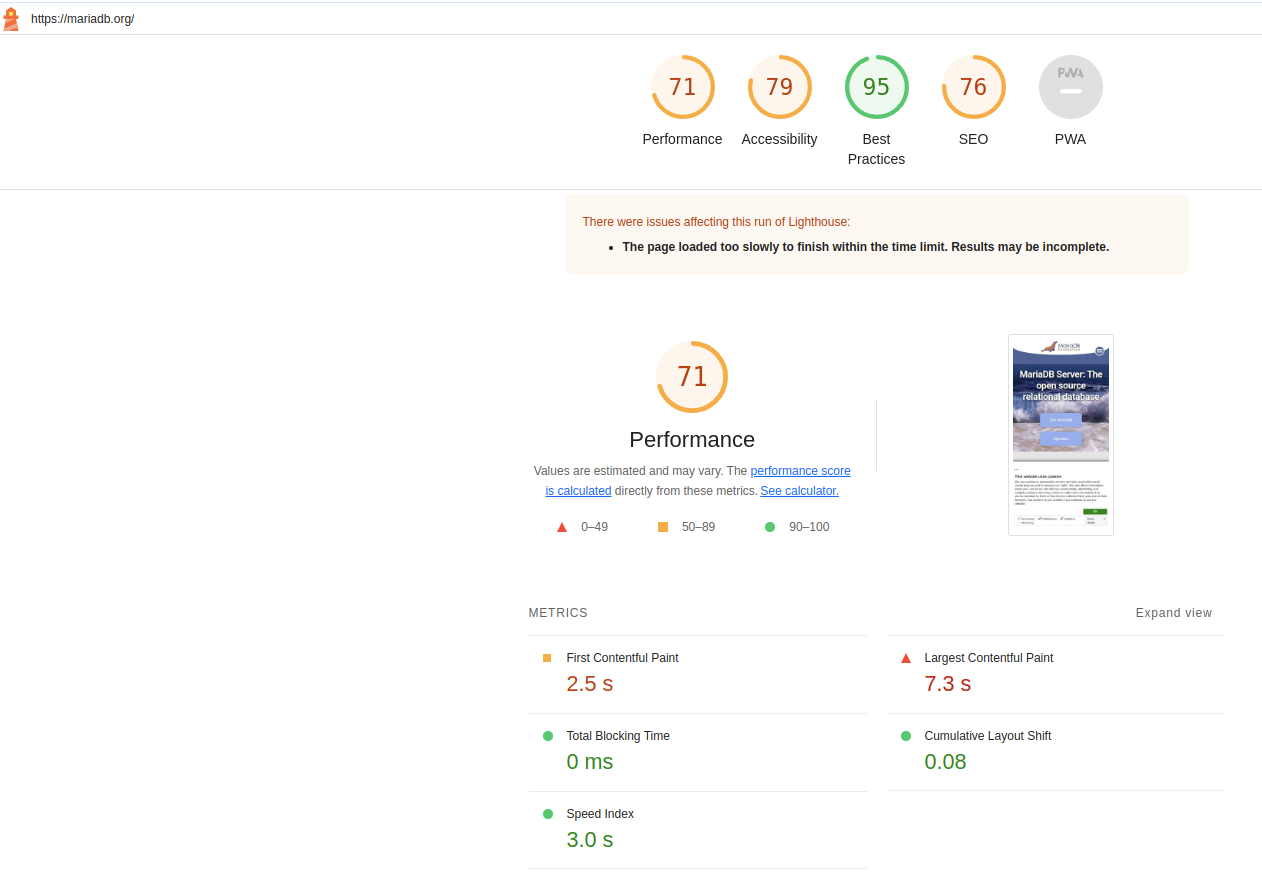Screen dimensions: 1262x873
Task: Open the Best Practices score gauge
Action: point(876,87)
